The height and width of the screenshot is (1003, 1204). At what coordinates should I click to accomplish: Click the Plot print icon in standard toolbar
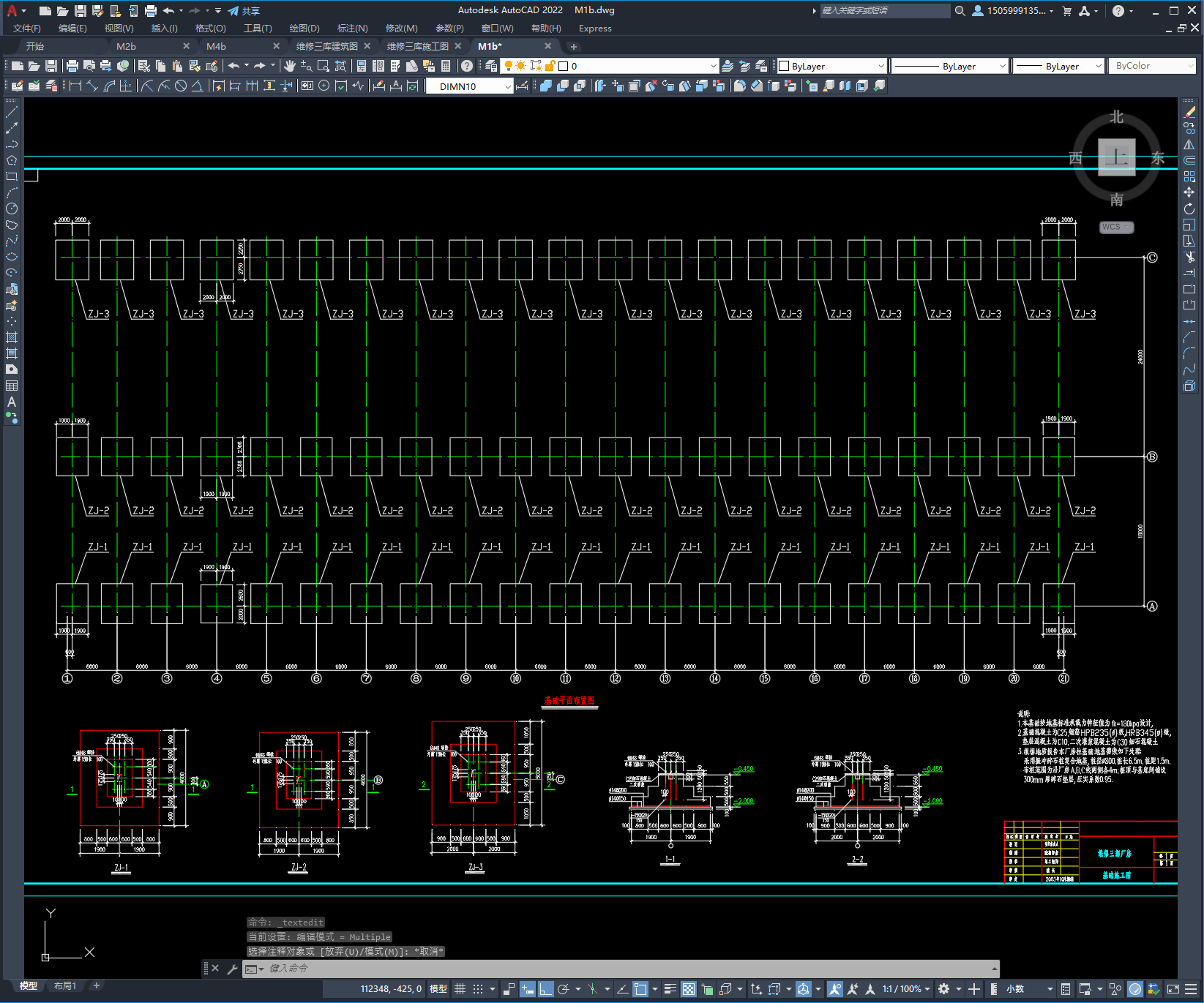[72, 66]
